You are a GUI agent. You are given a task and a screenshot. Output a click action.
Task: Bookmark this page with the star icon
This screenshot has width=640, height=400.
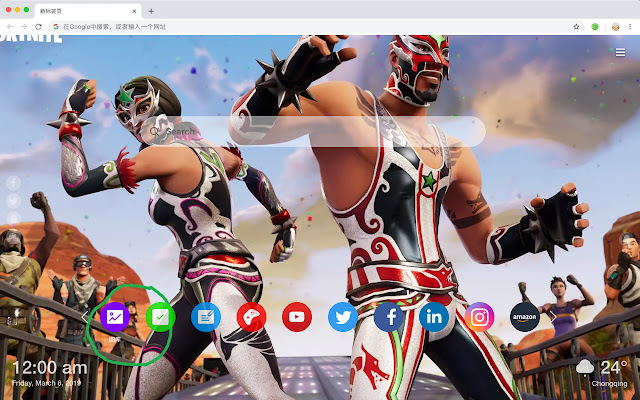click(576, 27)
